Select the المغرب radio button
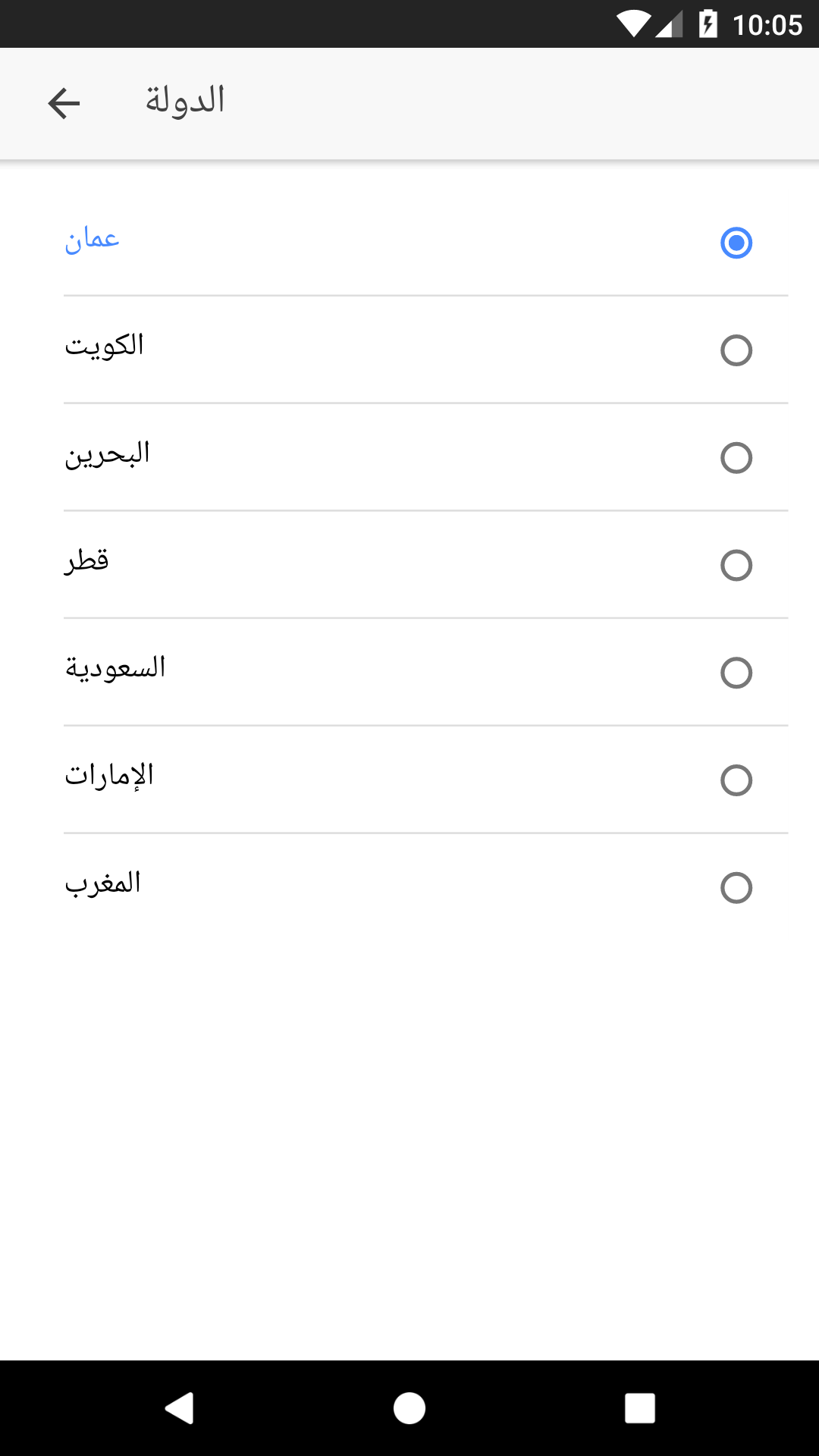Image resolution: width=819 pixels, height=1456 pixels. tap(736, 888)
